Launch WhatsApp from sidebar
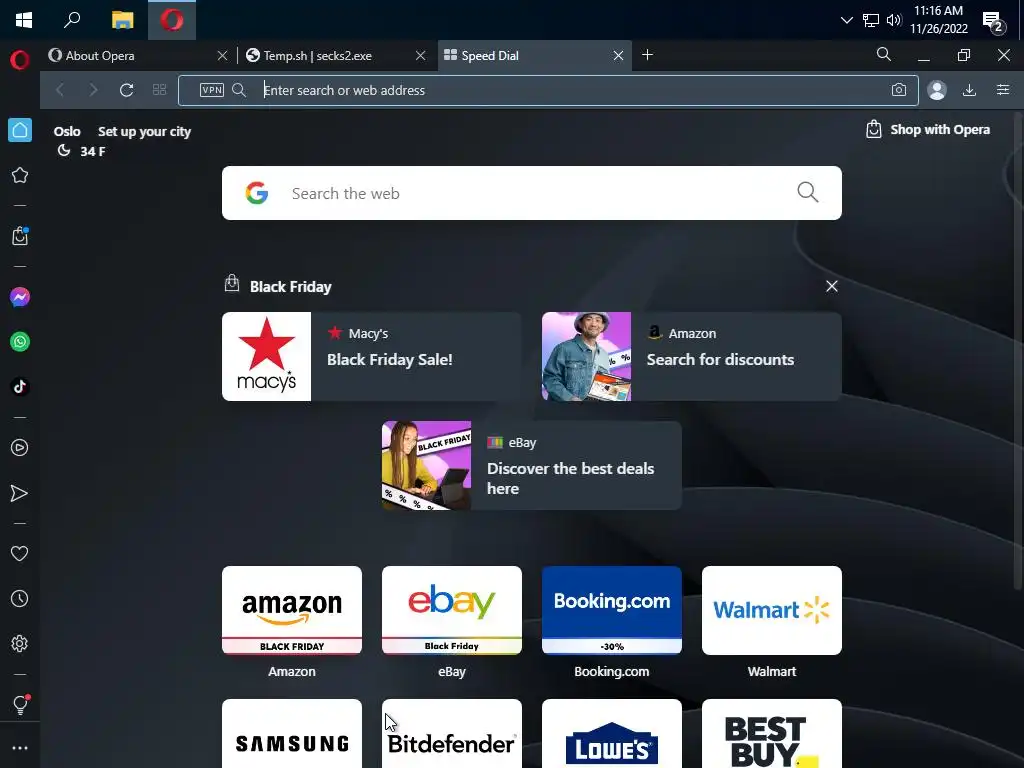1024x768 pixels. point(20,342)
